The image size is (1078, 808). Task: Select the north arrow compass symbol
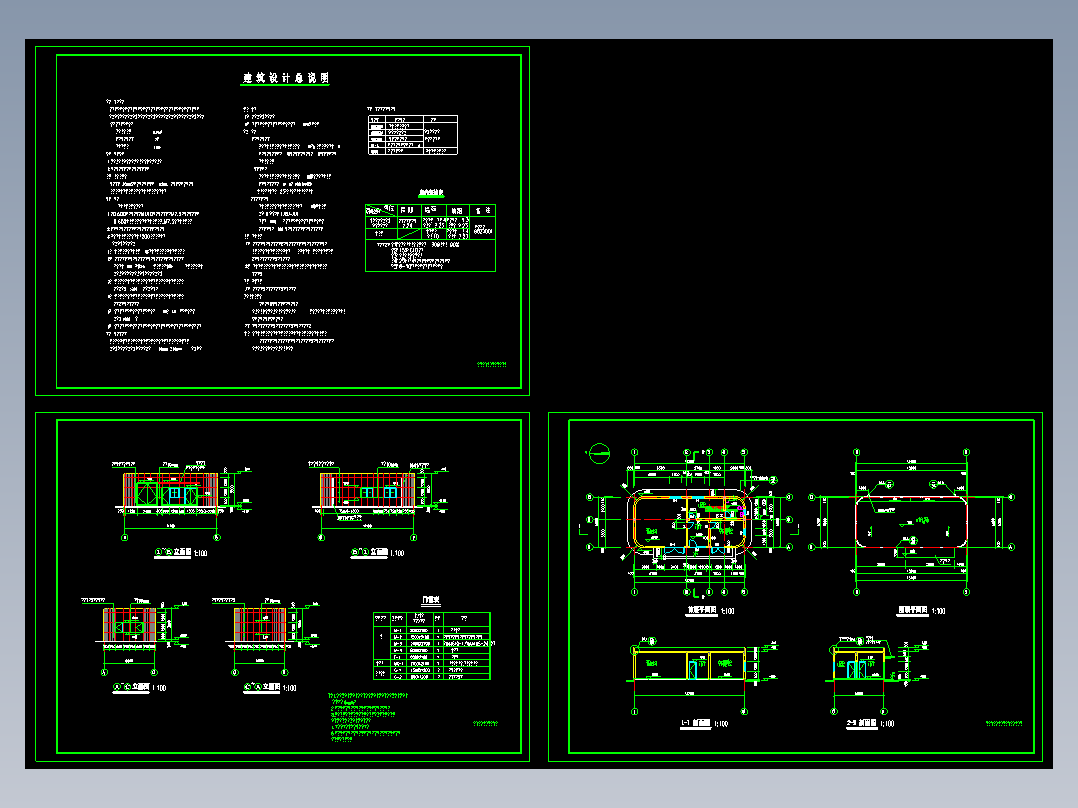tap(599, 453)
